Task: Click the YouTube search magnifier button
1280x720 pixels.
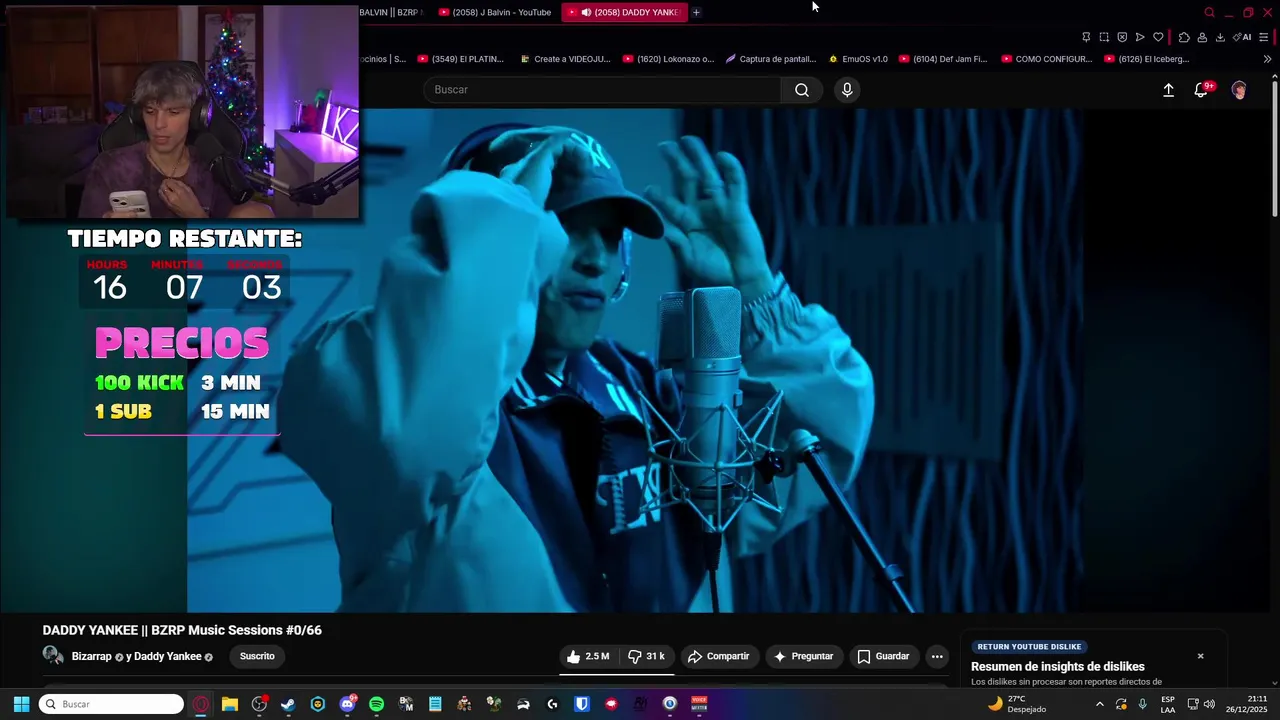Action: [802, 90]
